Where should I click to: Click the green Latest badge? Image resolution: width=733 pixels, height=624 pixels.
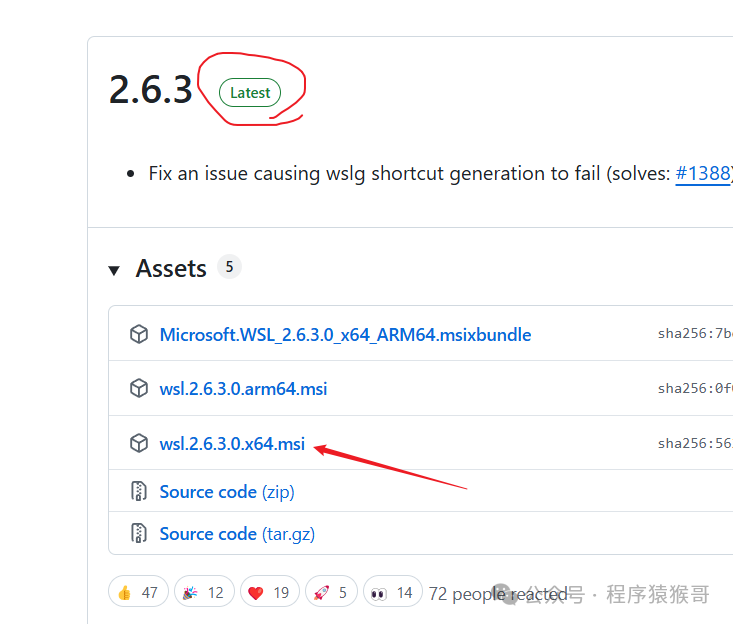250,93
